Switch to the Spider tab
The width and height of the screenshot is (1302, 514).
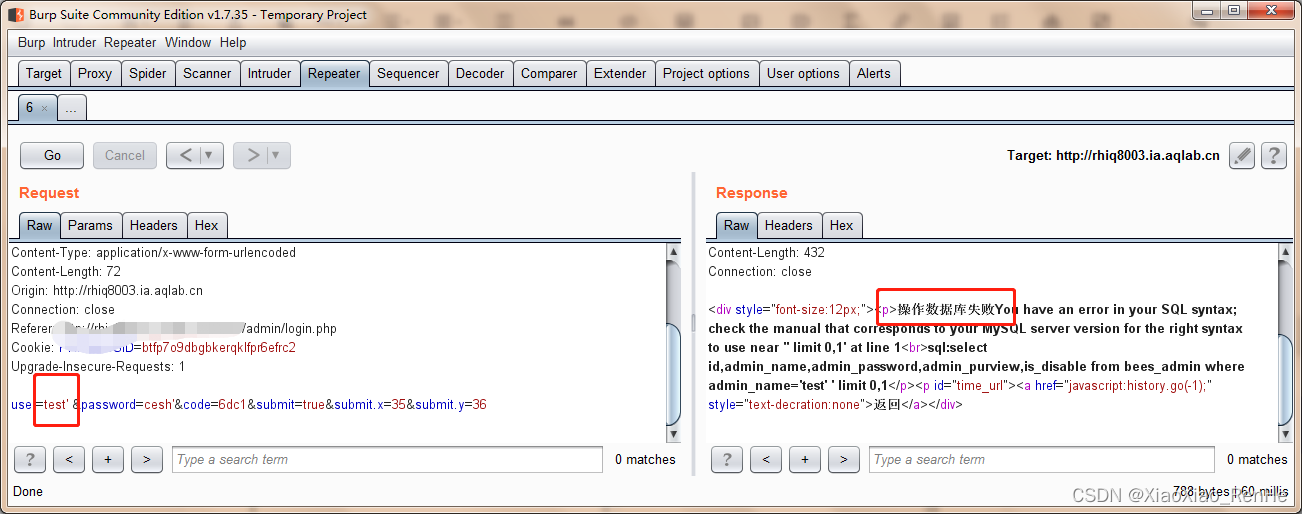(x=148, y=73)
